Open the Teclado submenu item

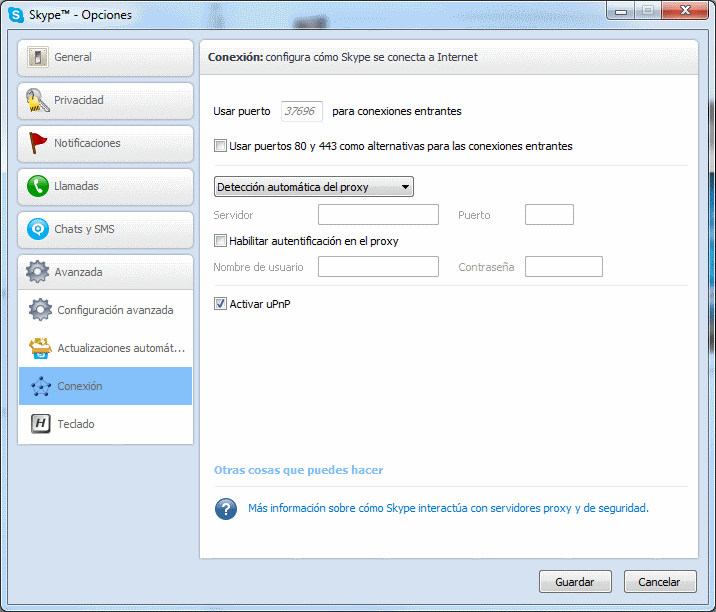[x=105, y=424]
